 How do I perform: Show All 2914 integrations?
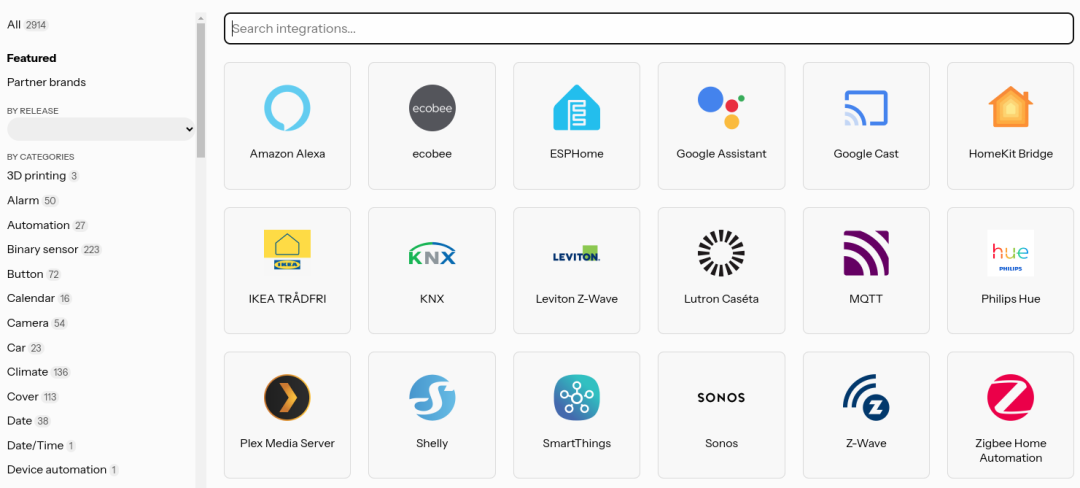28,25
